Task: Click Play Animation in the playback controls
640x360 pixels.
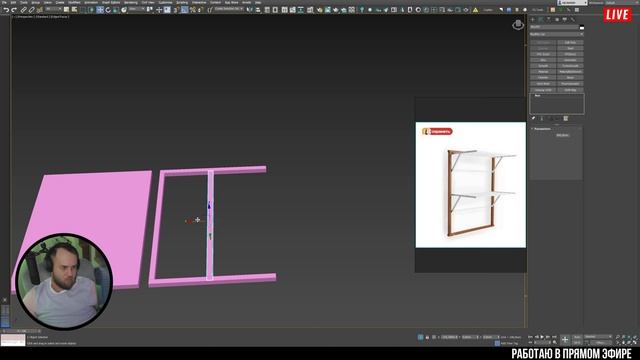Action: [542, 337]
